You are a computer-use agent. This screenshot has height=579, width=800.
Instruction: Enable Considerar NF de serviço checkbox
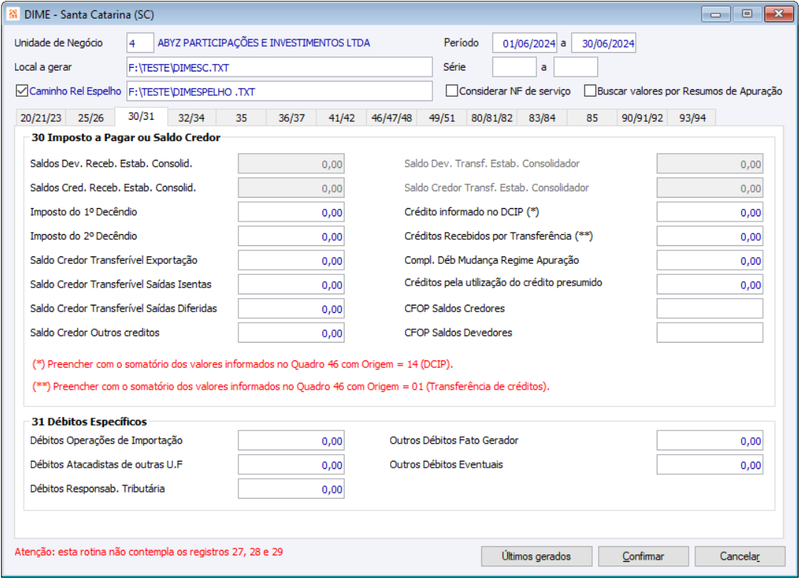point(452,91)
